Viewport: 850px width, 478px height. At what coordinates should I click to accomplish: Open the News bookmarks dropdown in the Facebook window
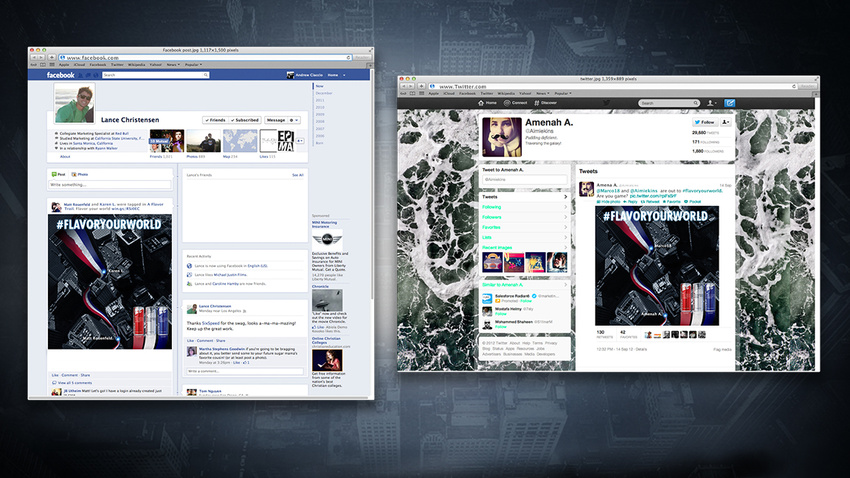click(x=173, y=64)
